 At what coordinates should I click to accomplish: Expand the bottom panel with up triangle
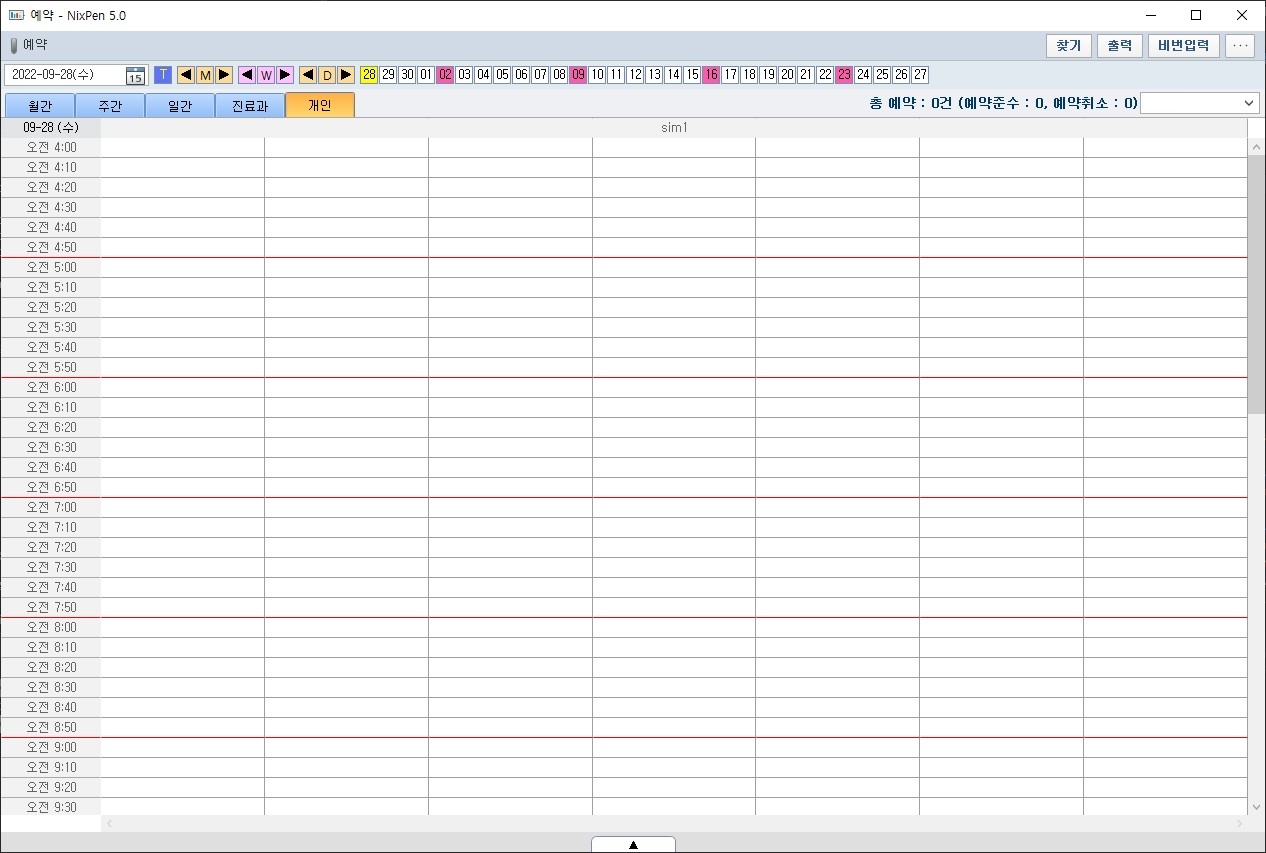633,845
